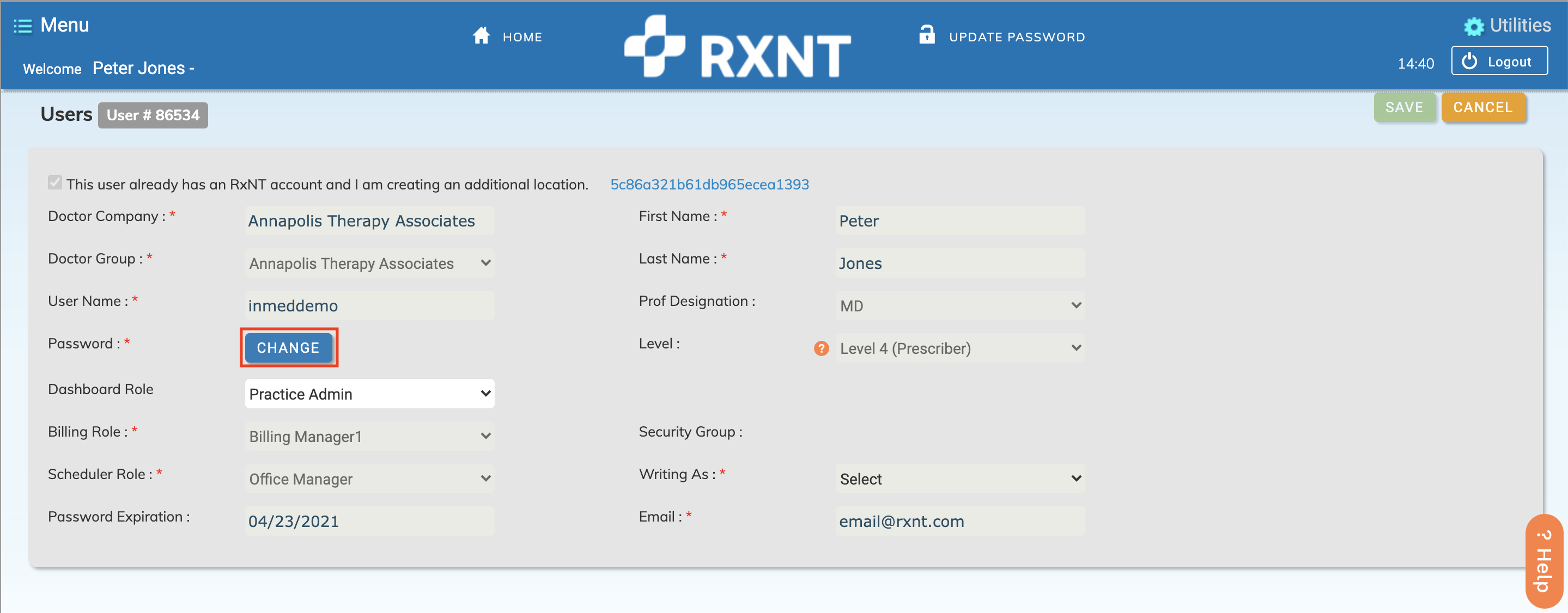Viewport: 1568px width, 613px height.
Task: Click the CANCEL button
Action: pos(1483,108)
